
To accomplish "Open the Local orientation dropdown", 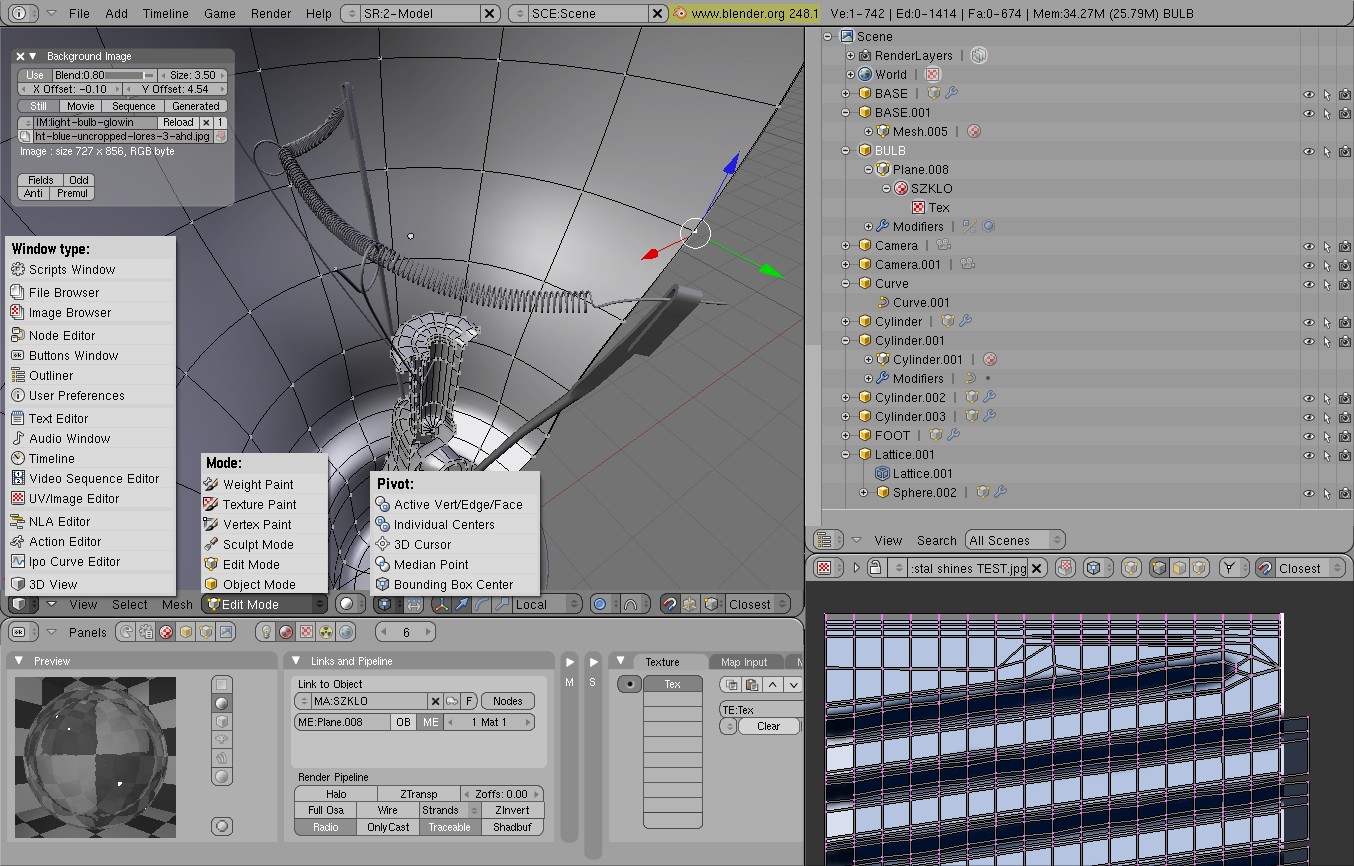I will [x=546, y=604].
